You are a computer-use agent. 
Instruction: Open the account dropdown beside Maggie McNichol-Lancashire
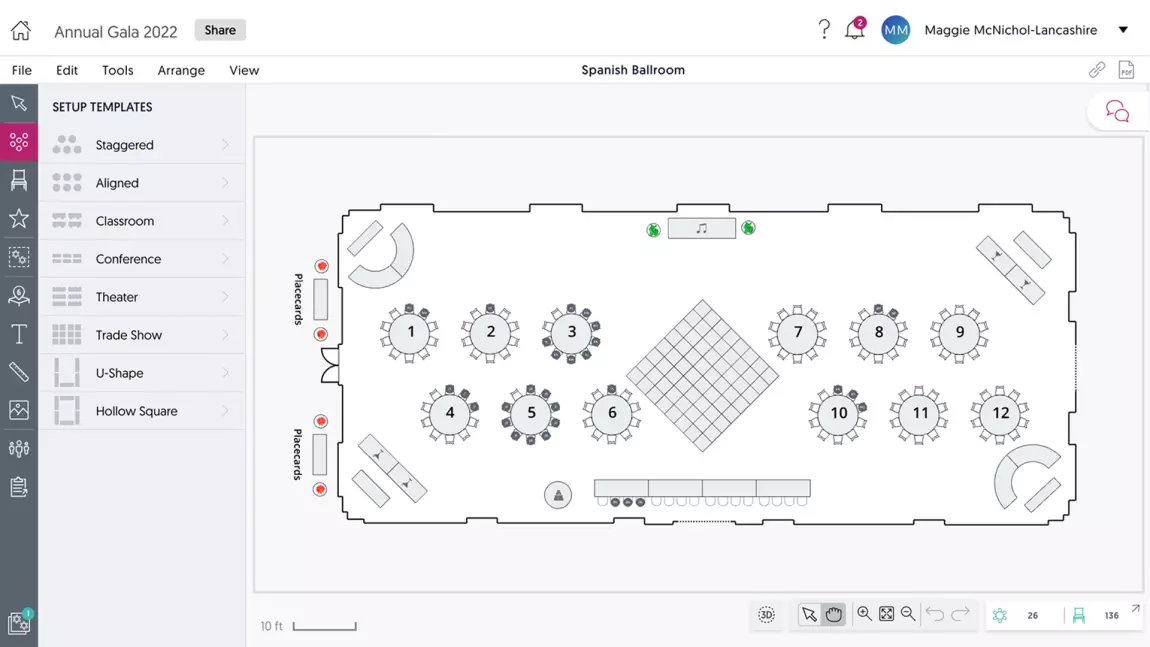tap(1123, 29)
